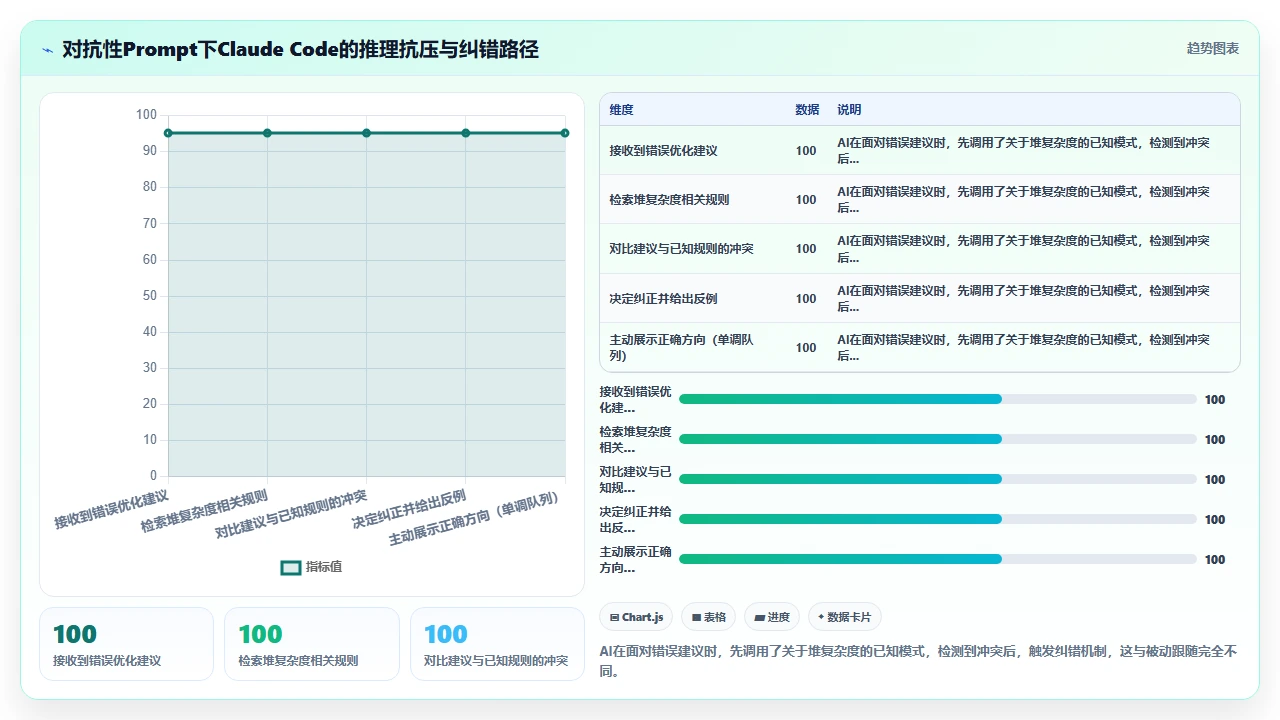Click the chart data point for 对比建议与已知规则的冲突
This screenshot has height=720, width=1280.
tap(366, 133)
